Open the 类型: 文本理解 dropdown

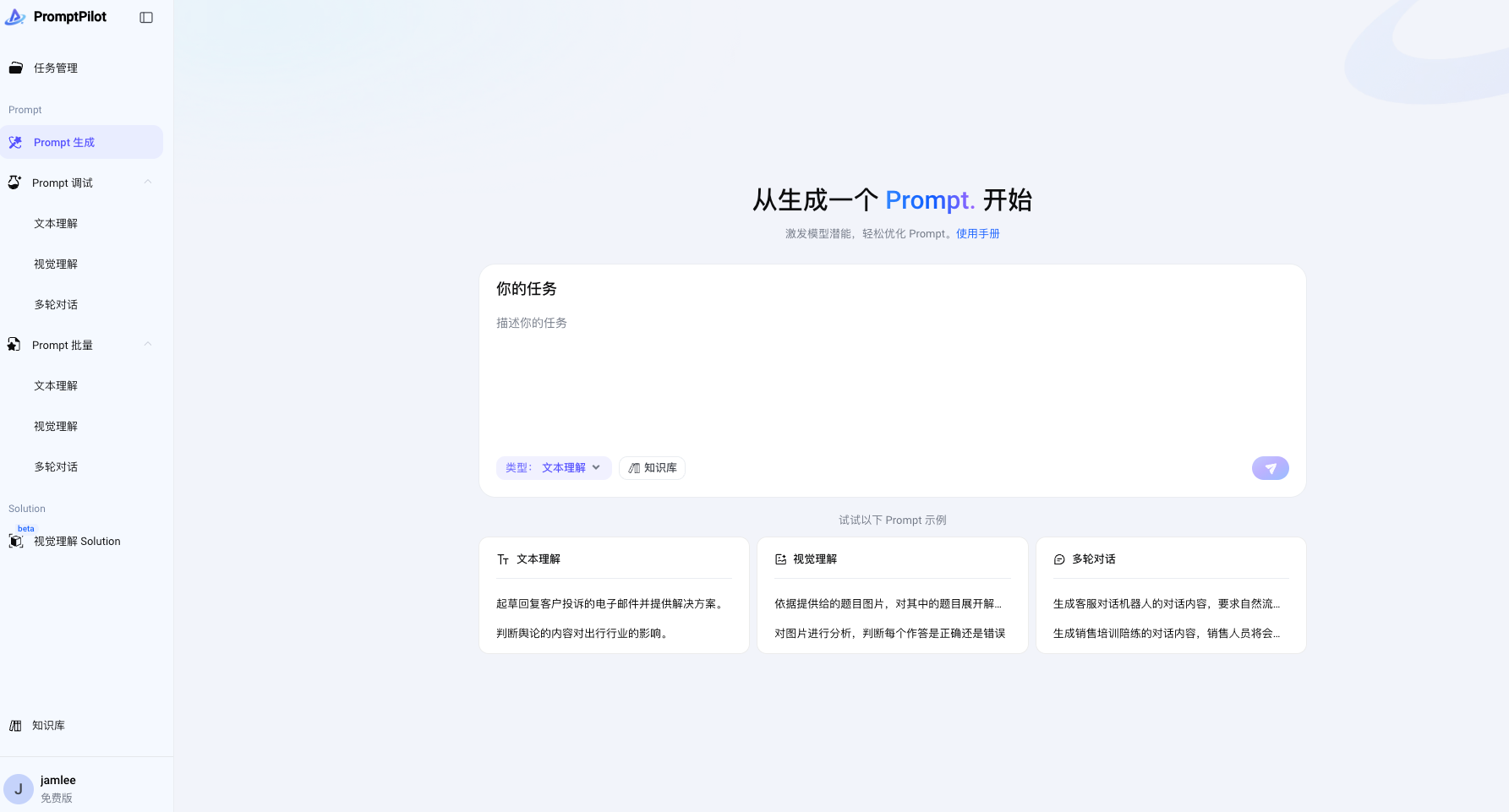554,468
